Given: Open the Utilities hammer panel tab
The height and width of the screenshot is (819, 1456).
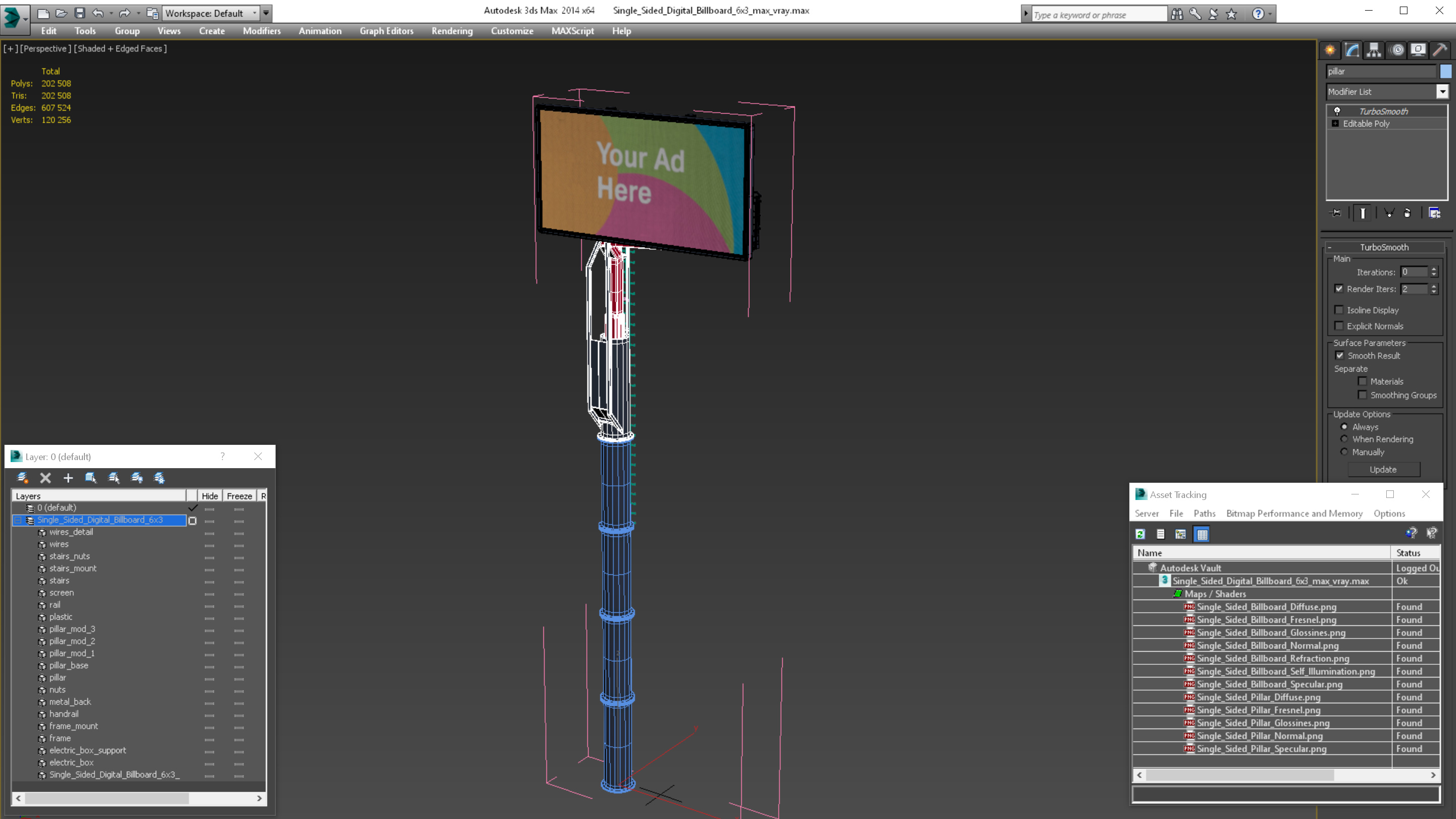Looking at the screenshot, I should coord(1440,51).
